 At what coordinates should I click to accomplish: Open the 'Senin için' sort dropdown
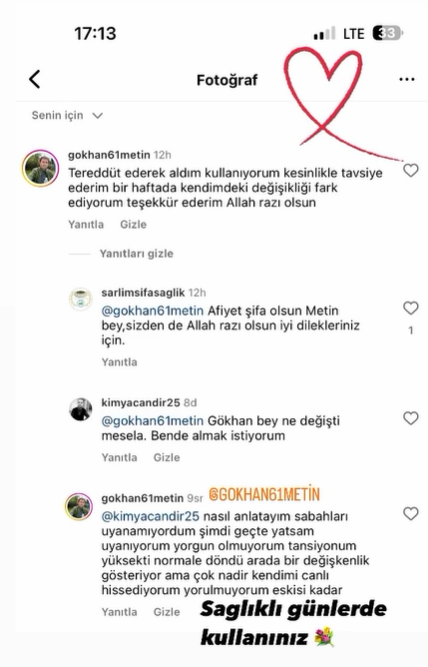click(x=67, y=115)
